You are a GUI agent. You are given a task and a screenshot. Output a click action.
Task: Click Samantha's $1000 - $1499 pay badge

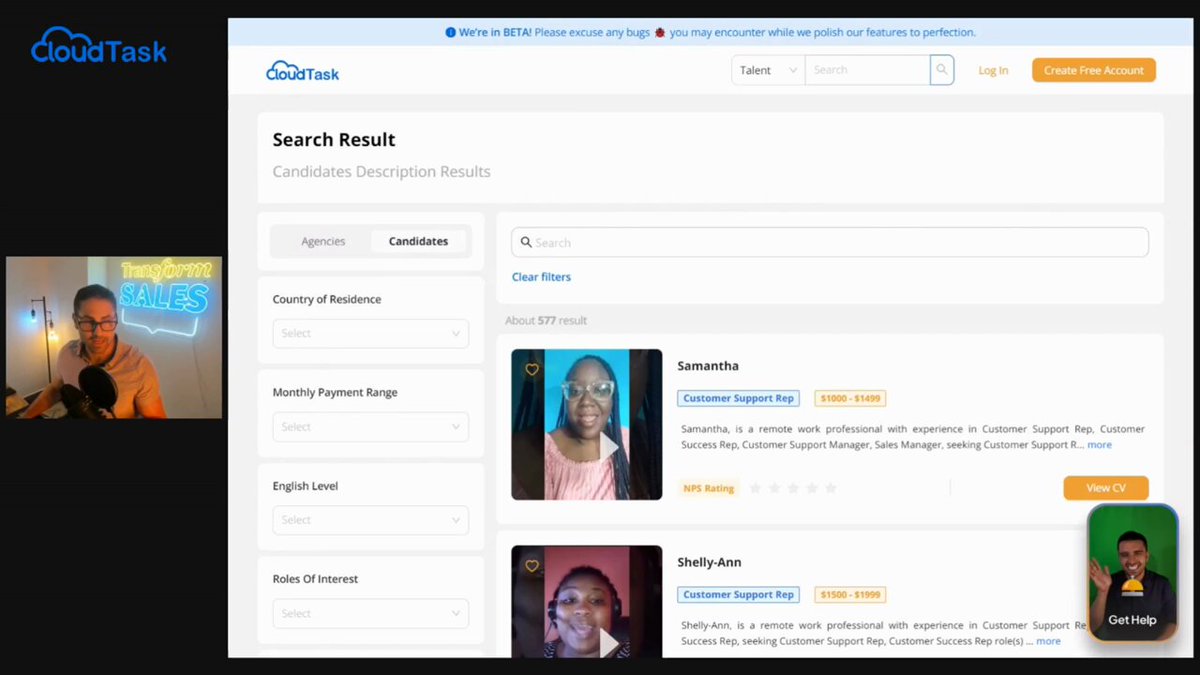(850, 398)
